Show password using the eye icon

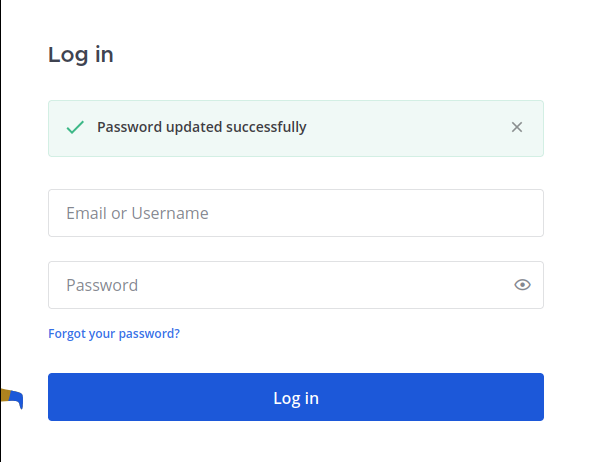[x=522, y=285]
